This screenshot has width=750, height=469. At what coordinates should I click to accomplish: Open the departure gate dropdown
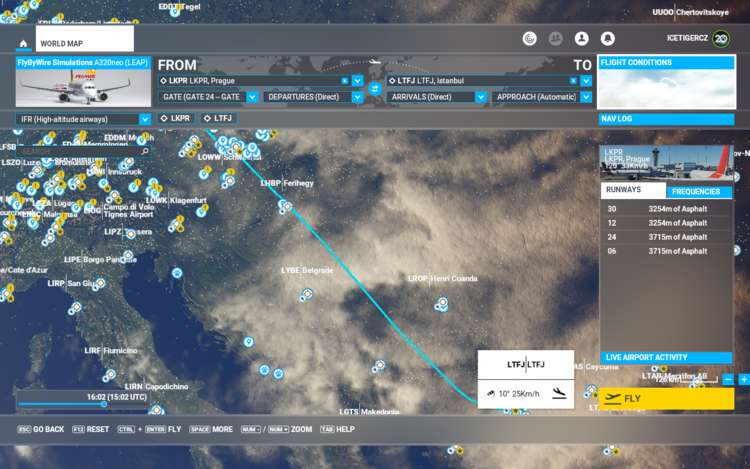pos(250,97)
